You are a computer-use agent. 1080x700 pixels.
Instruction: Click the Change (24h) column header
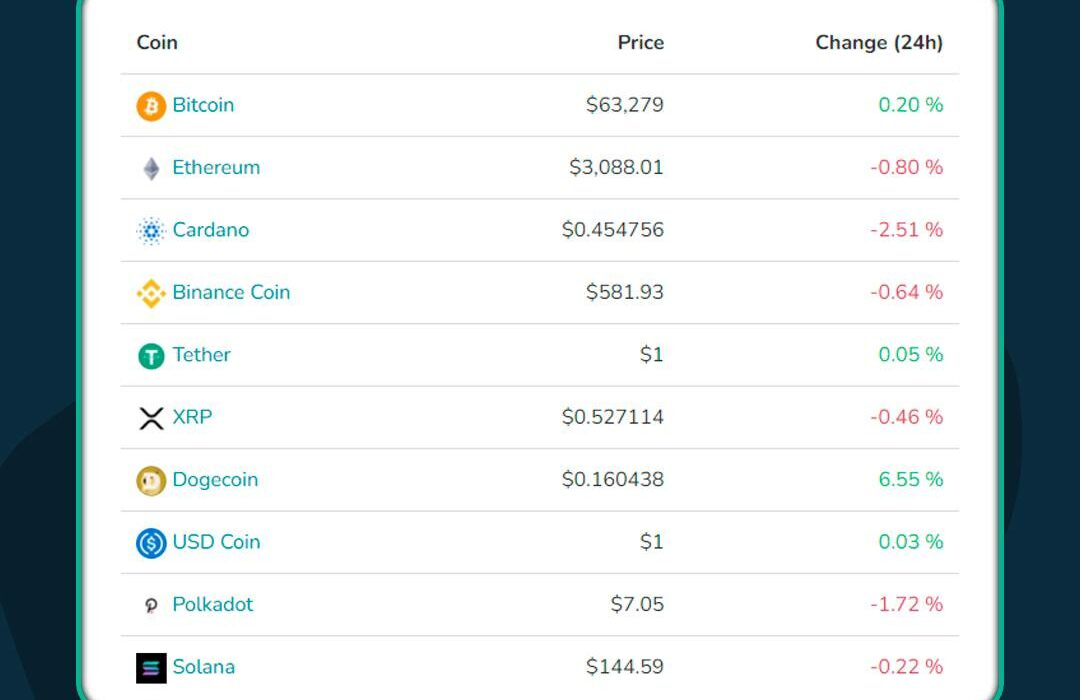[879, 43]
